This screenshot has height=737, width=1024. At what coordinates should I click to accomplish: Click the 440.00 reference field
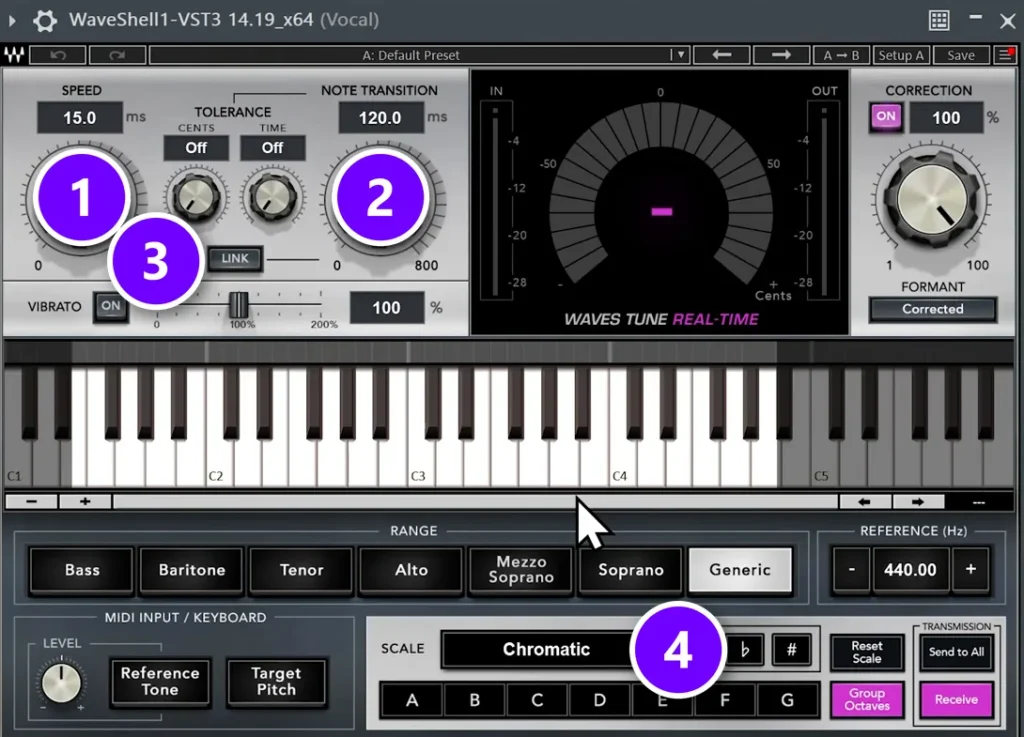910,570
